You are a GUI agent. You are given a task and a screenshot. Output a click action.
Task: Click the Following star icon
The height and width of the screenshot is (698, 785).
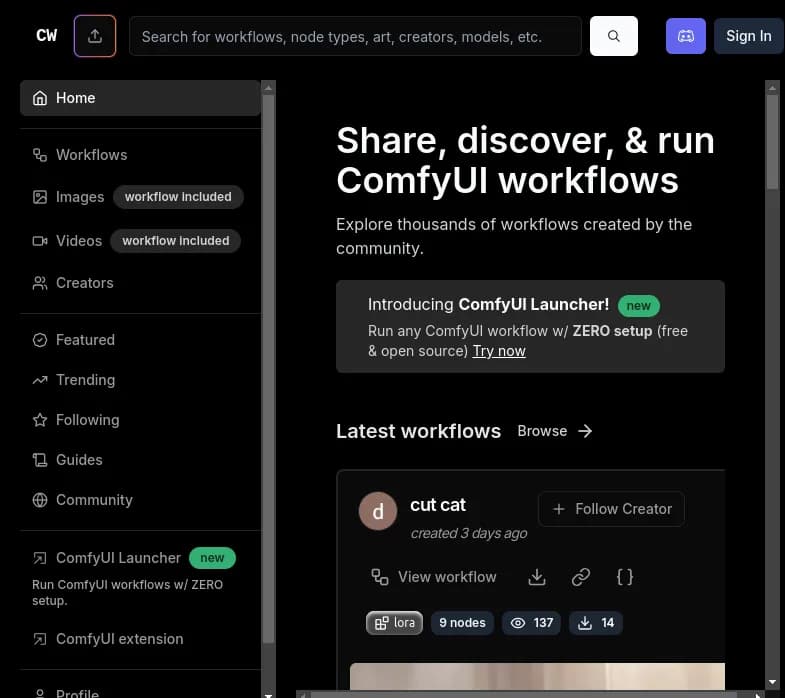pos(40,420)
